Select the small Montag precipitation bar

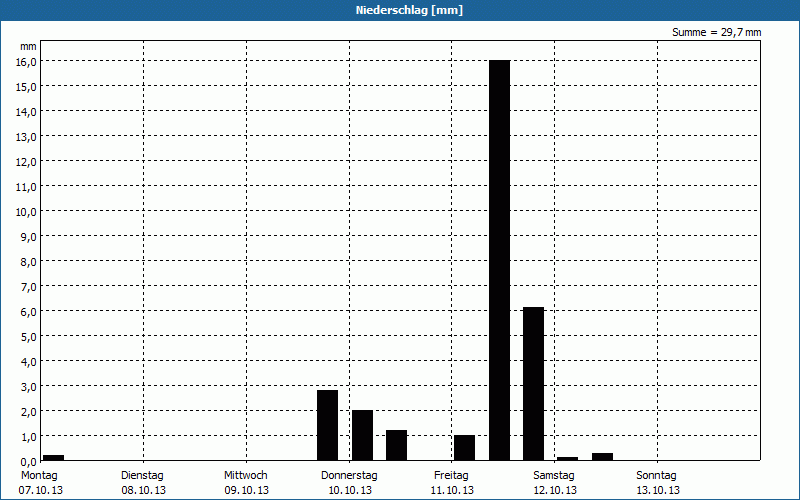coord(54,458)
